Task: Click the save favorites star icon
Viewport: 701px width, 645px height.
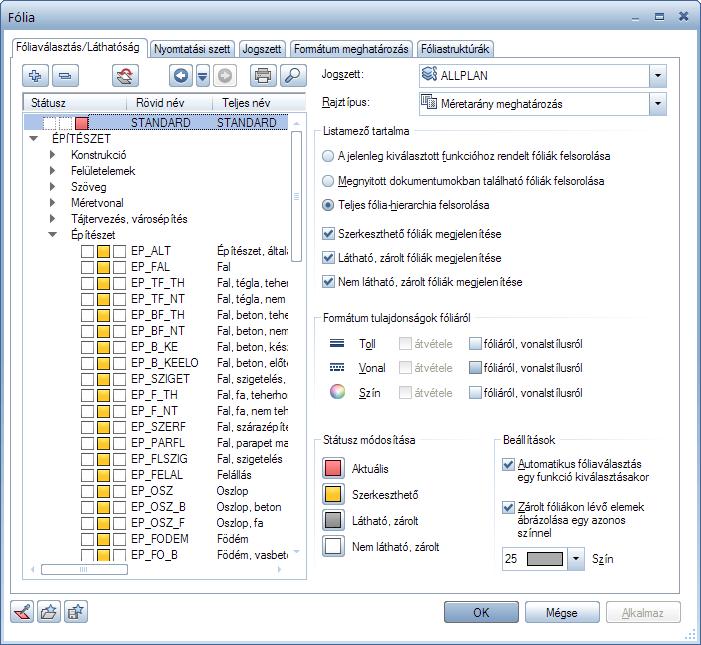Action: tap(76, 612)
